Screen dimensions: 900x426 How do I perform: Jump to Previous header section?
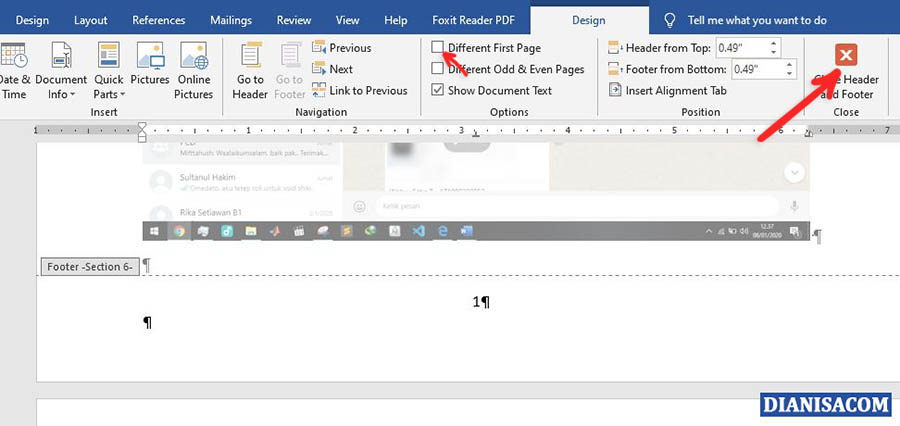pyautogui.click(x=341, y=48)
